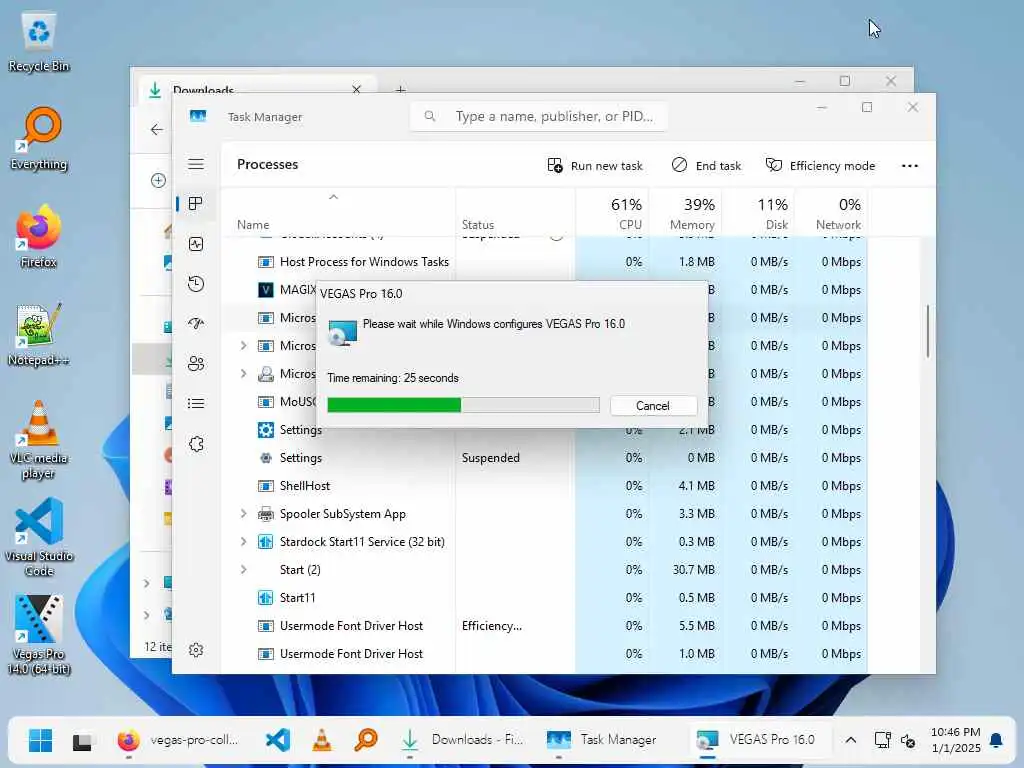Expand Stardock Start11 Service process group
The width and height of the screenshot is (1024, 768).
[243, 542]
